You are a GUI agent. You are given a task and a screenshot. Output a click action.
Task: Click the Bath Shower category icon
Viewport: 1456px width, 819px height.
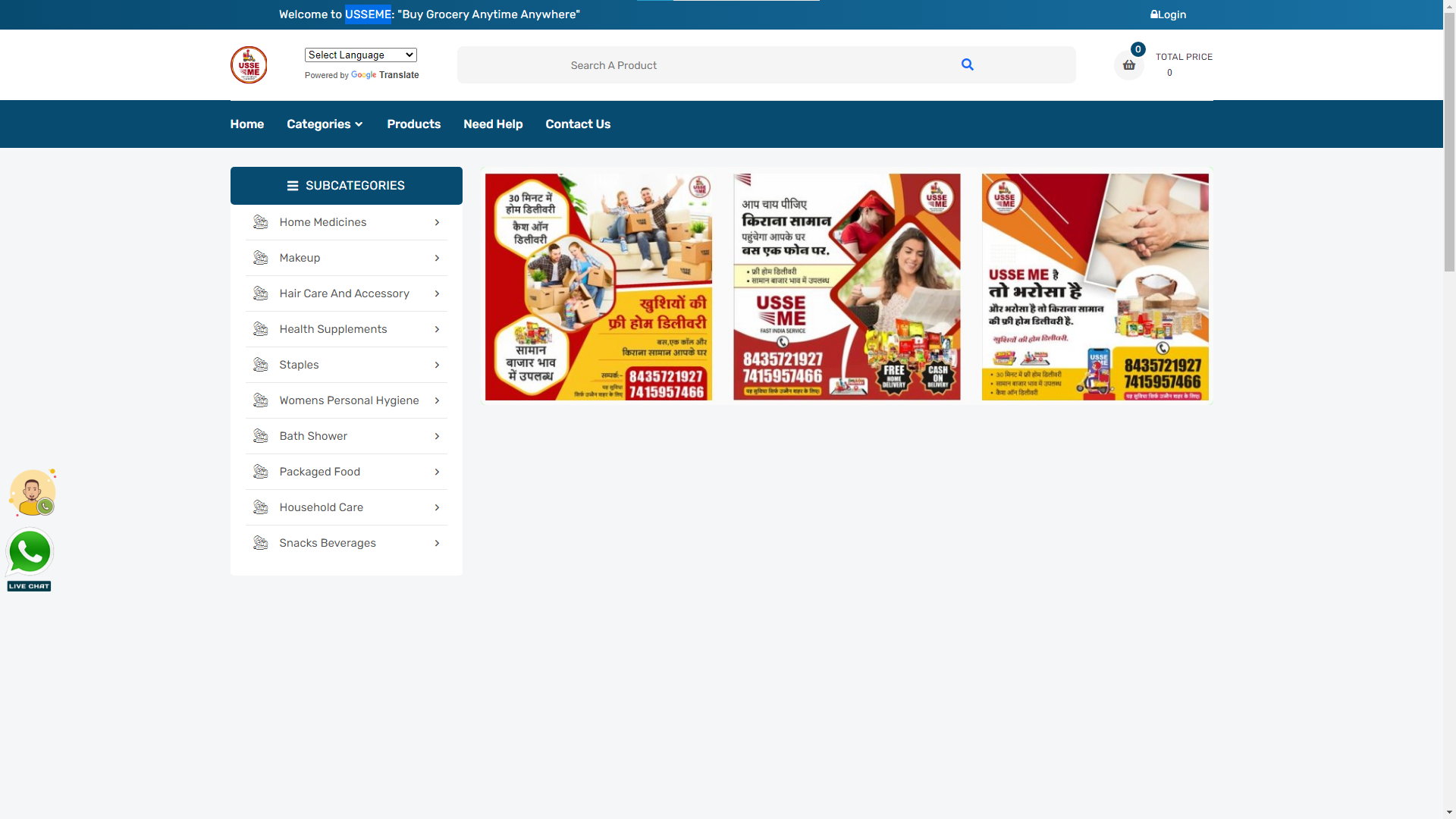tap(260, 436)
